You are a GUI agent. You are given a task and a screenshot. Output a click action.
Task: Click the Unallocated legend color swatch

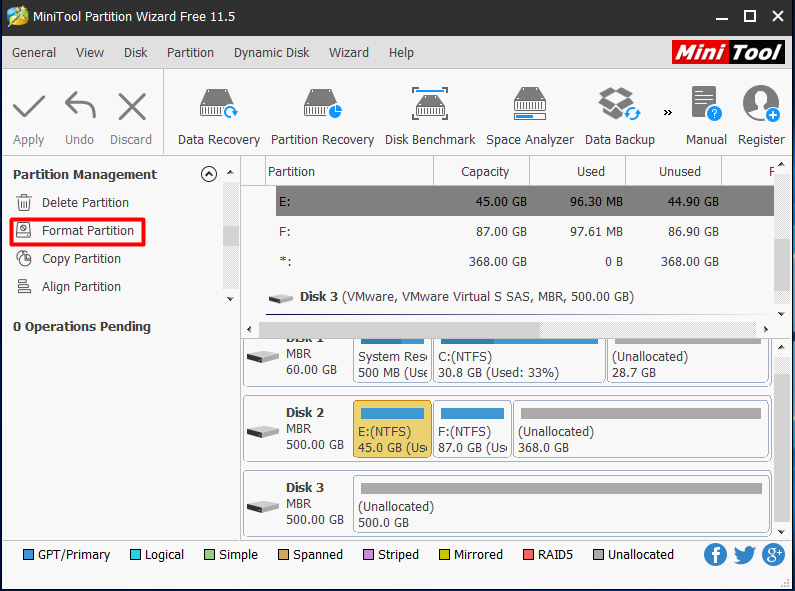(598, 555)
